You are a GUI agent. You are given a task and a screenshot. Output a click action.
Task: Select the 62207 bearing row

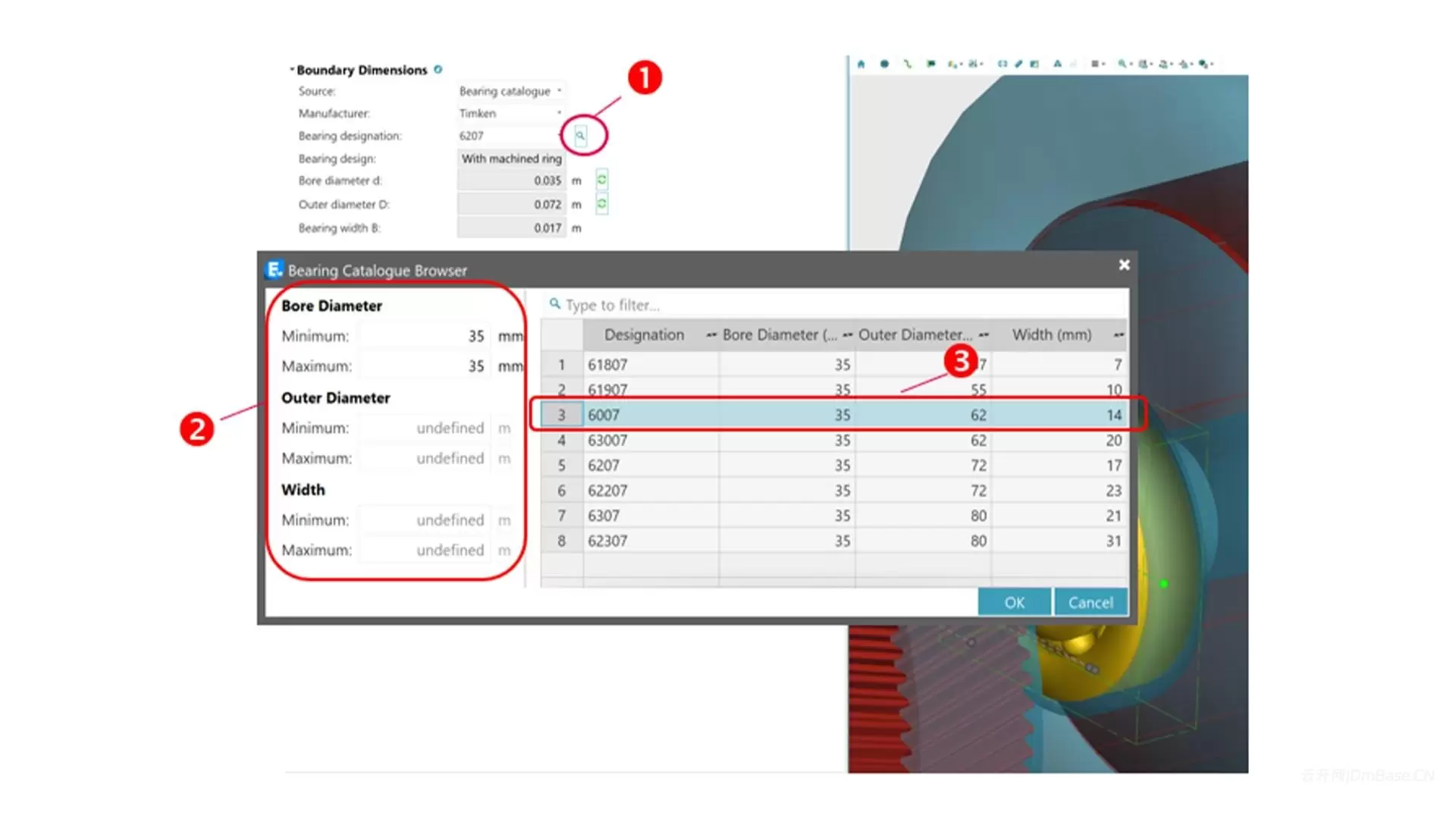point(834,491)
